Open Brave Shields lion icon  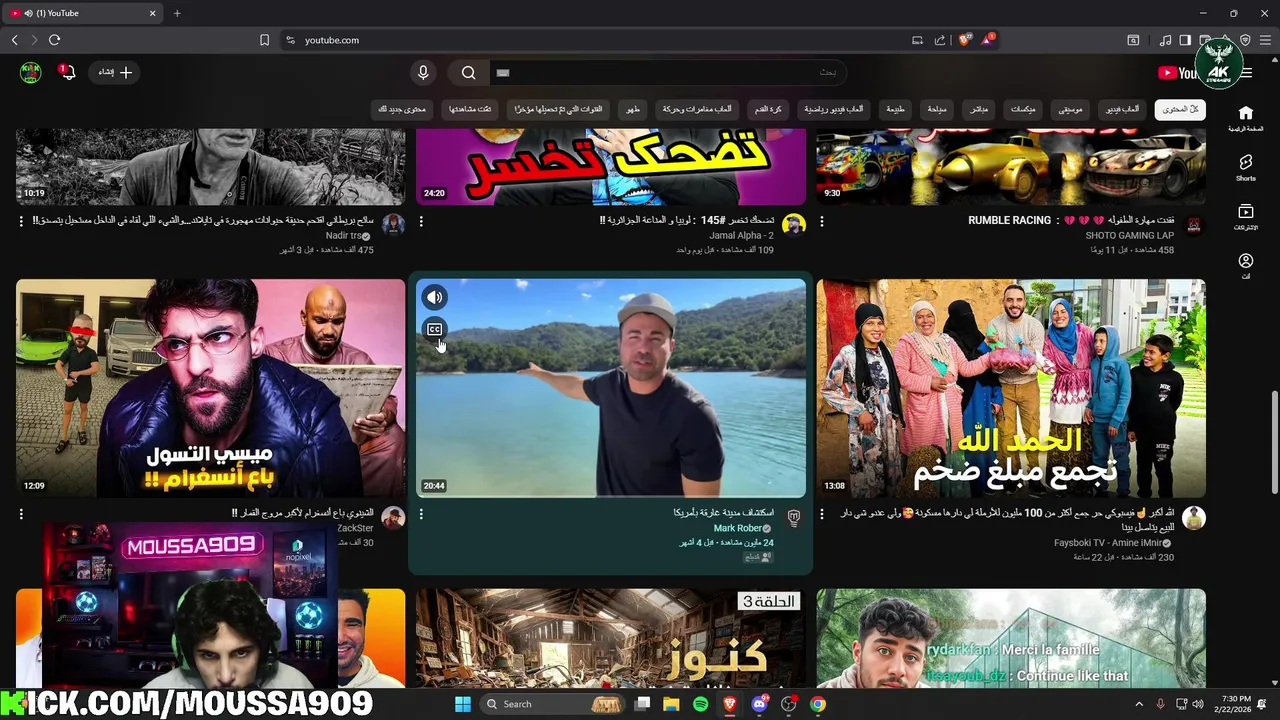pyautogui.click(x=965, y=40)
